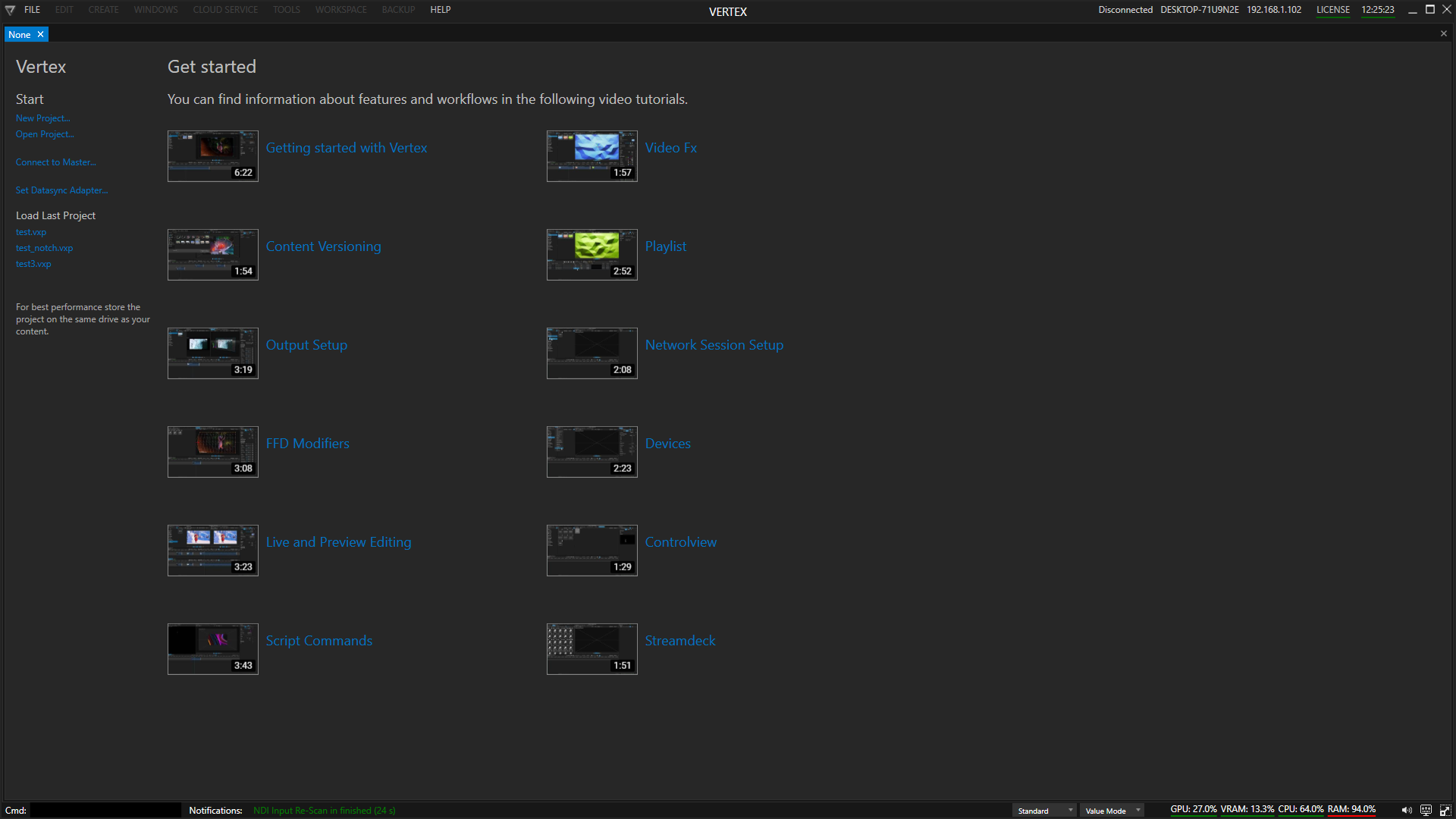Open Live and Preview Editing thumbnail
The width and height of the screenshot is (1456, 819).
click(x=213, y=551)
